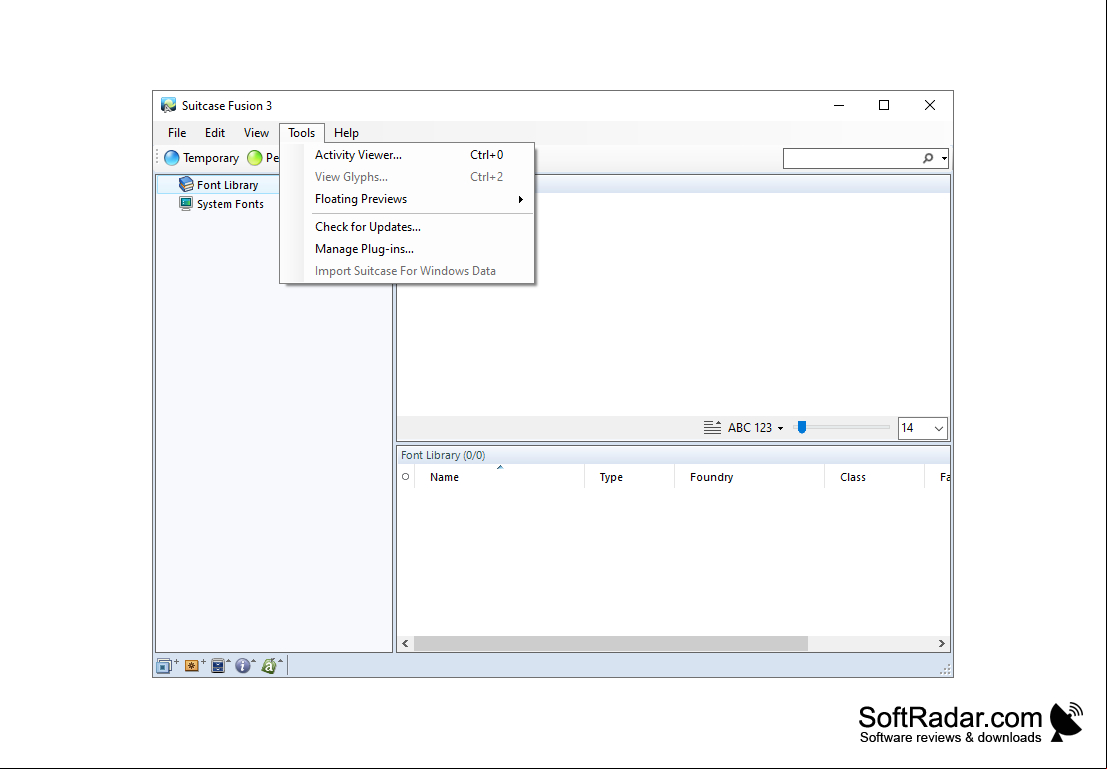This screenshot has height=769, width=1107.
Task: Open the font size 14 combo box
Action: [922, 428]
